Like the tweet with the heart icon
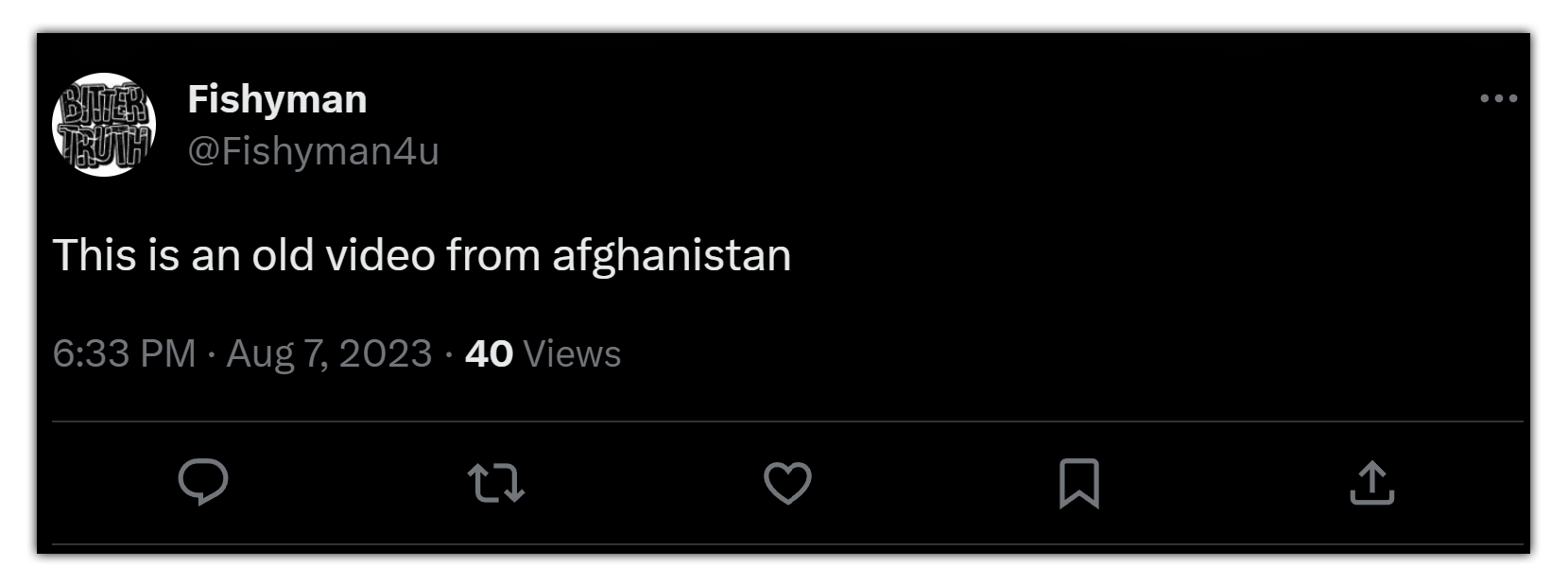Image resolution: width=1568 pixels, height=584 pixels. pyautogui.click(x=787, y=483)
